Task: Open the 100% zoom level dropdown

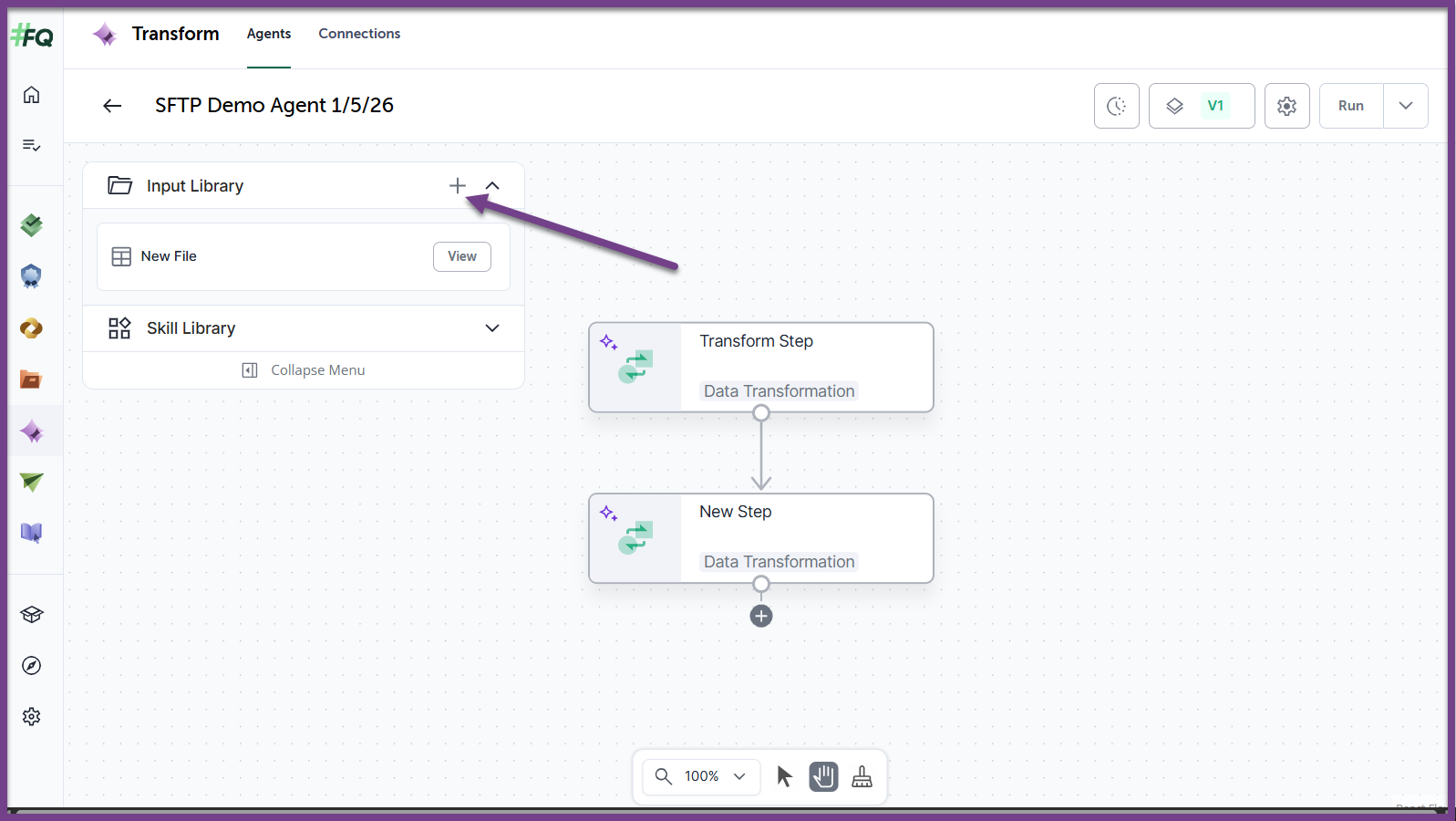Action: 701,776
